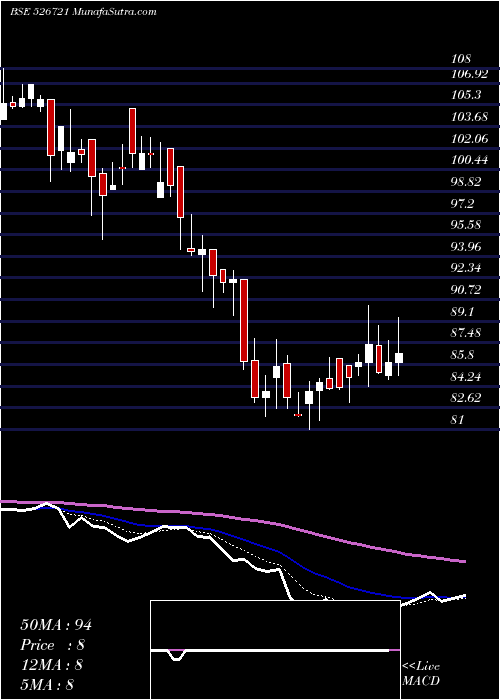Click the 93.96 price axis label

468,246
